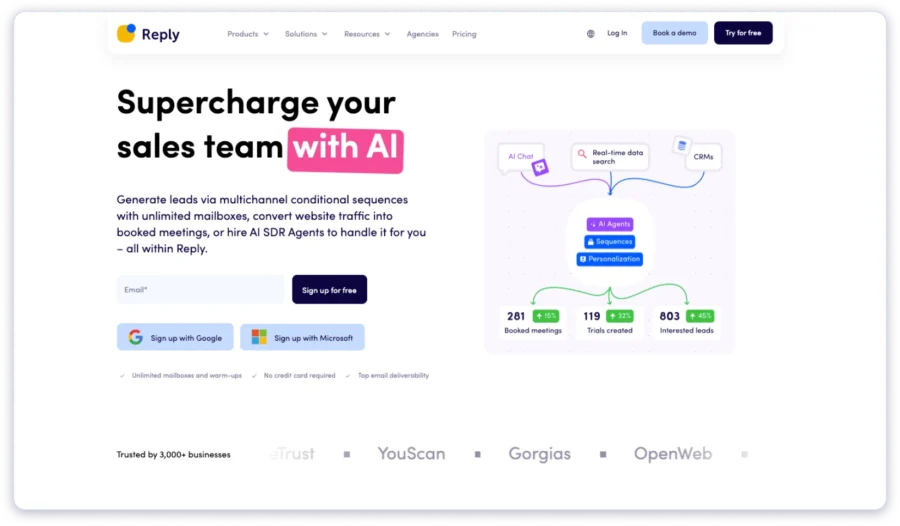This screenshot has width=900, height=526.
Task: Click checkmark beside No credit card required
Action: (x=254, y=376)
